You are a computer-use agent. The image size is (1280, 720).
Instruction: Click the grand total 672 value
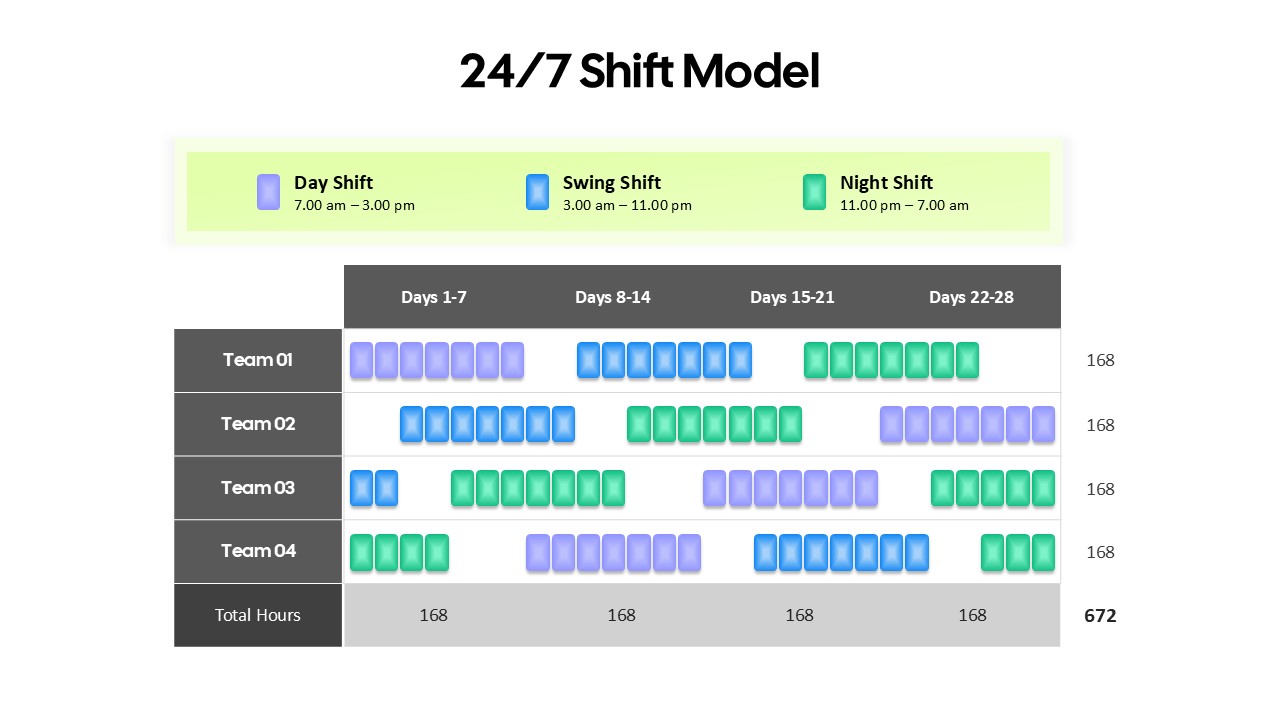click(1100, 616)
